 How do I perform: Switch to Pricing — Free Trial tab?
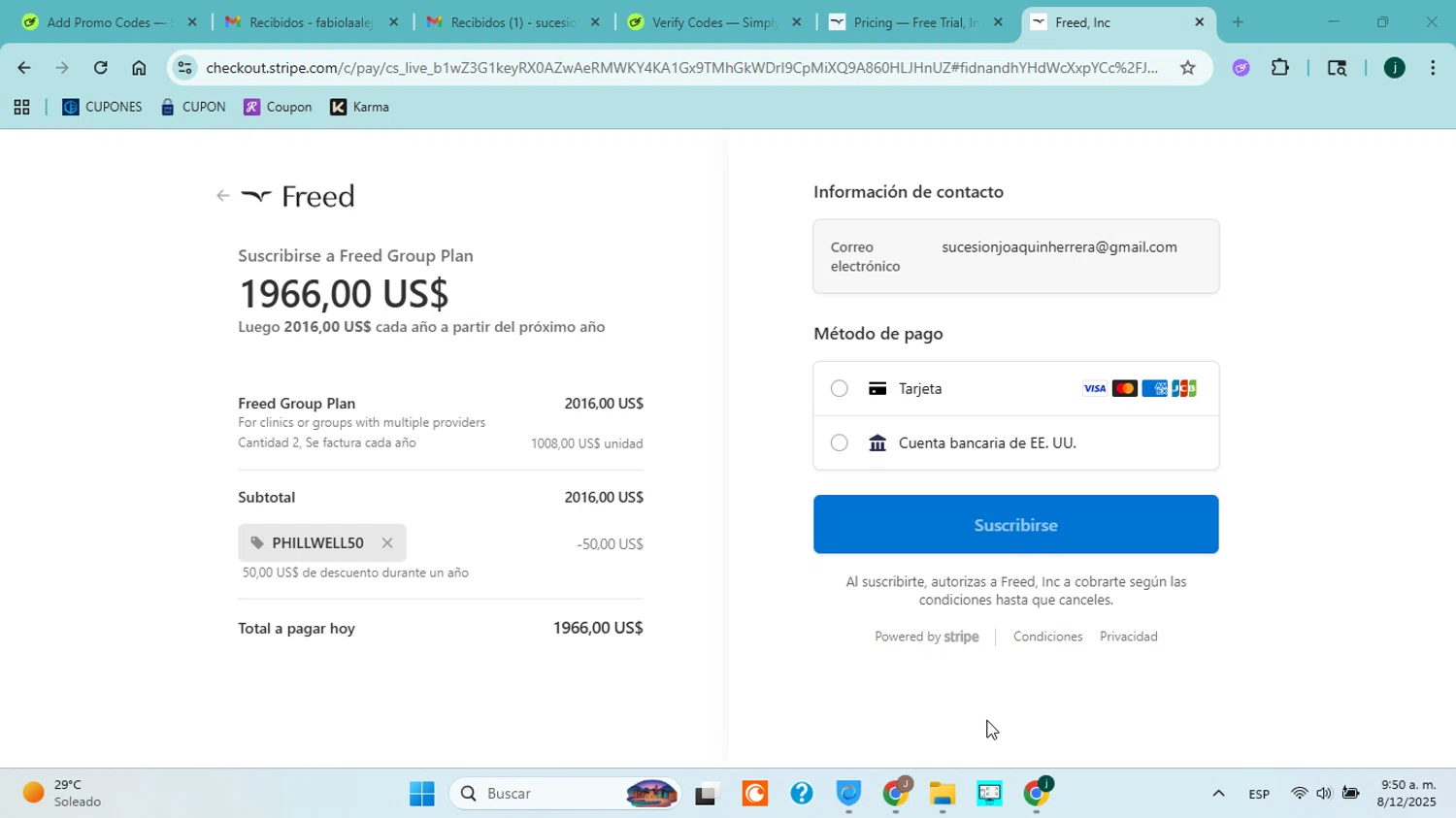point(915,22)
